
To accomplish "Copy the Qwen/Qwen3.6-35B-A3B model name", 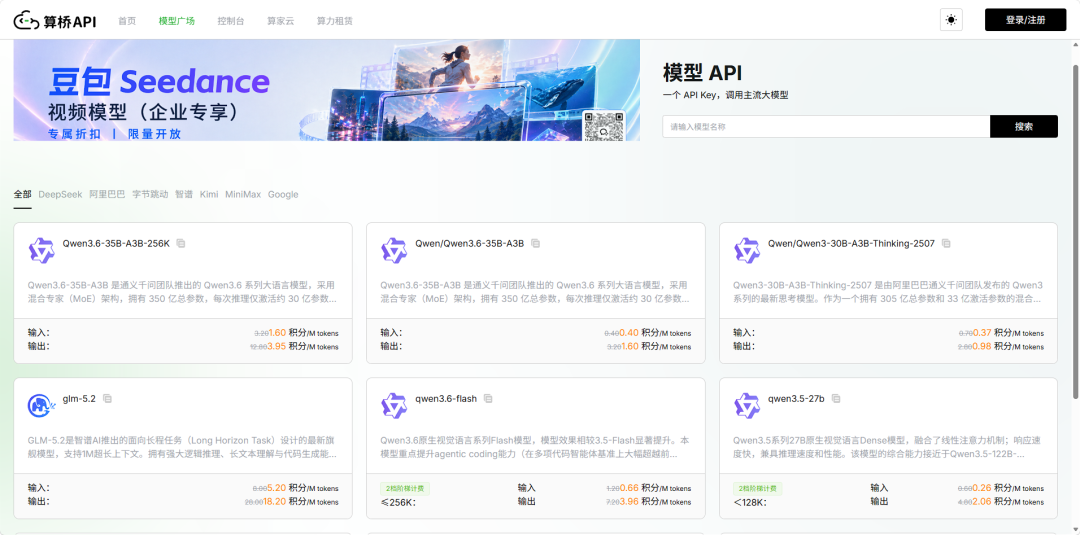I will pyautogui.click(x=535, y=243).
